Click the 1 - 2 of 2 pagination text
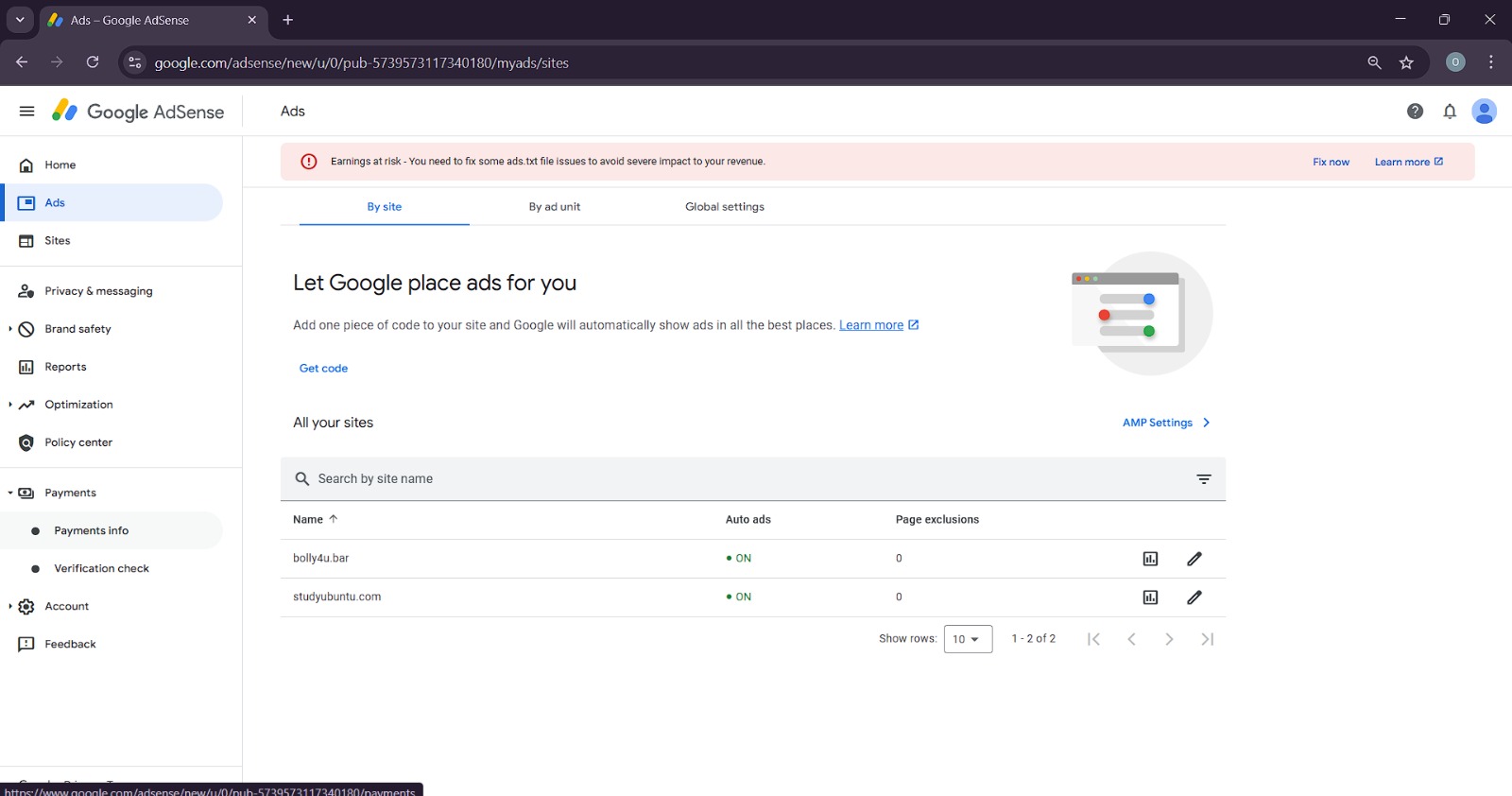Image resolution: width=1512 pixels, height=796 pixels. point(1033,639)
